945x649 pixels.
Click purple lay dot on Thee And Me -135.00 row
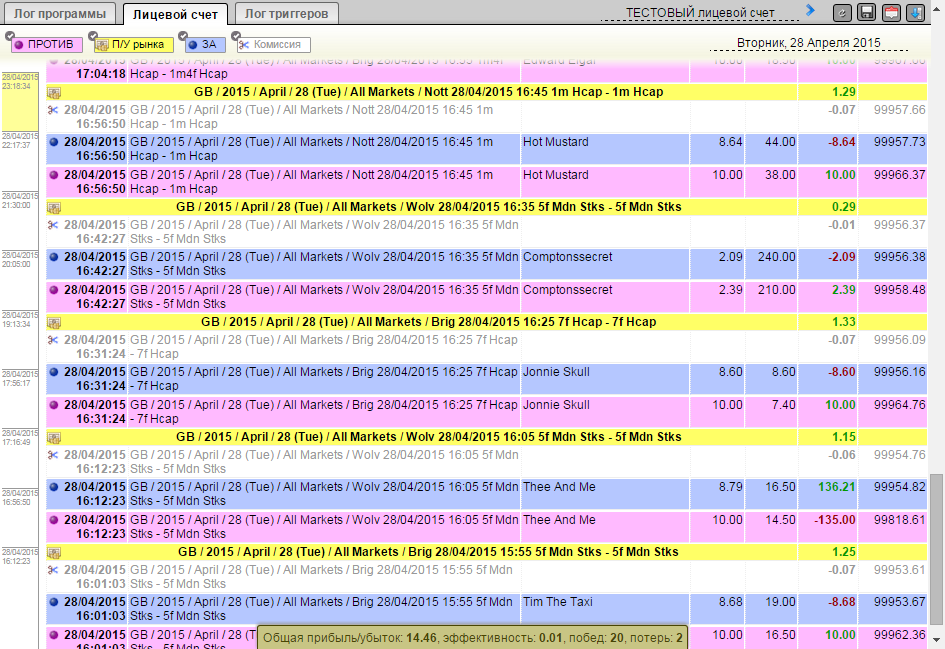click(54, 521)
